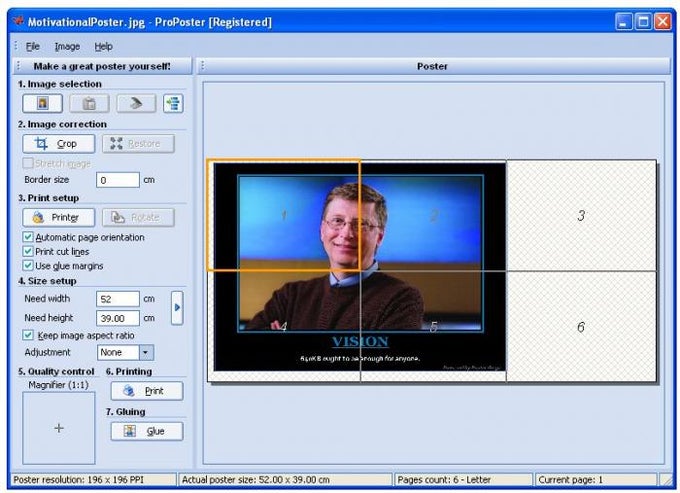Select poster page 3

(581, 215)
